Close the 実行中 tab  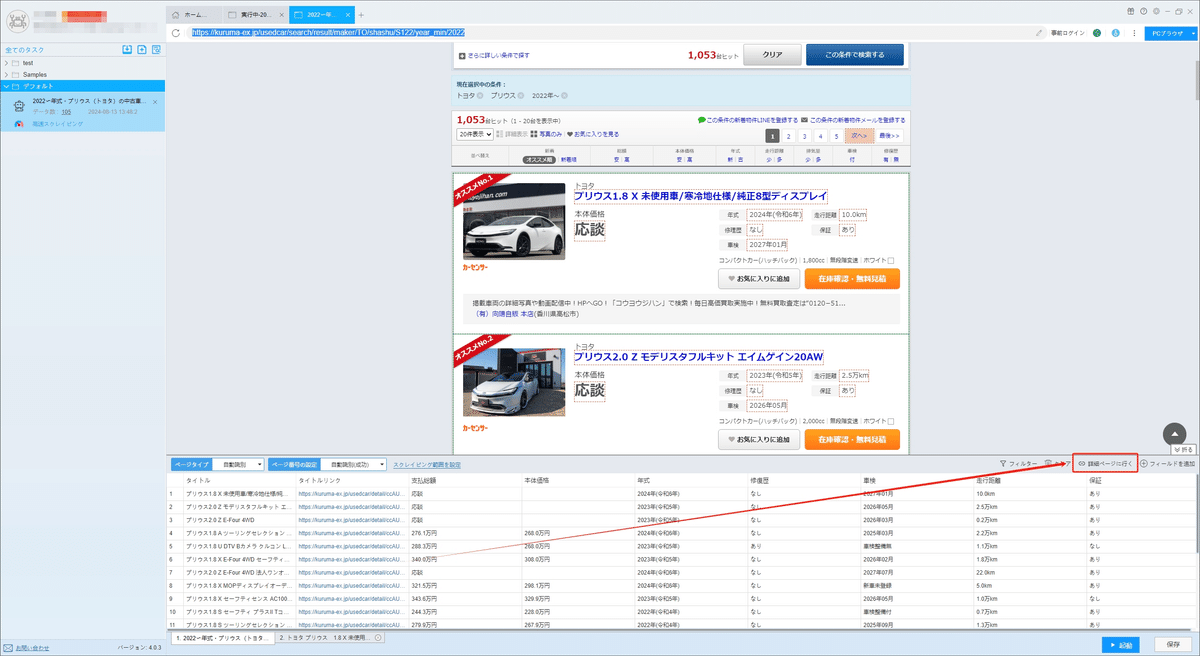coord(283,15)
